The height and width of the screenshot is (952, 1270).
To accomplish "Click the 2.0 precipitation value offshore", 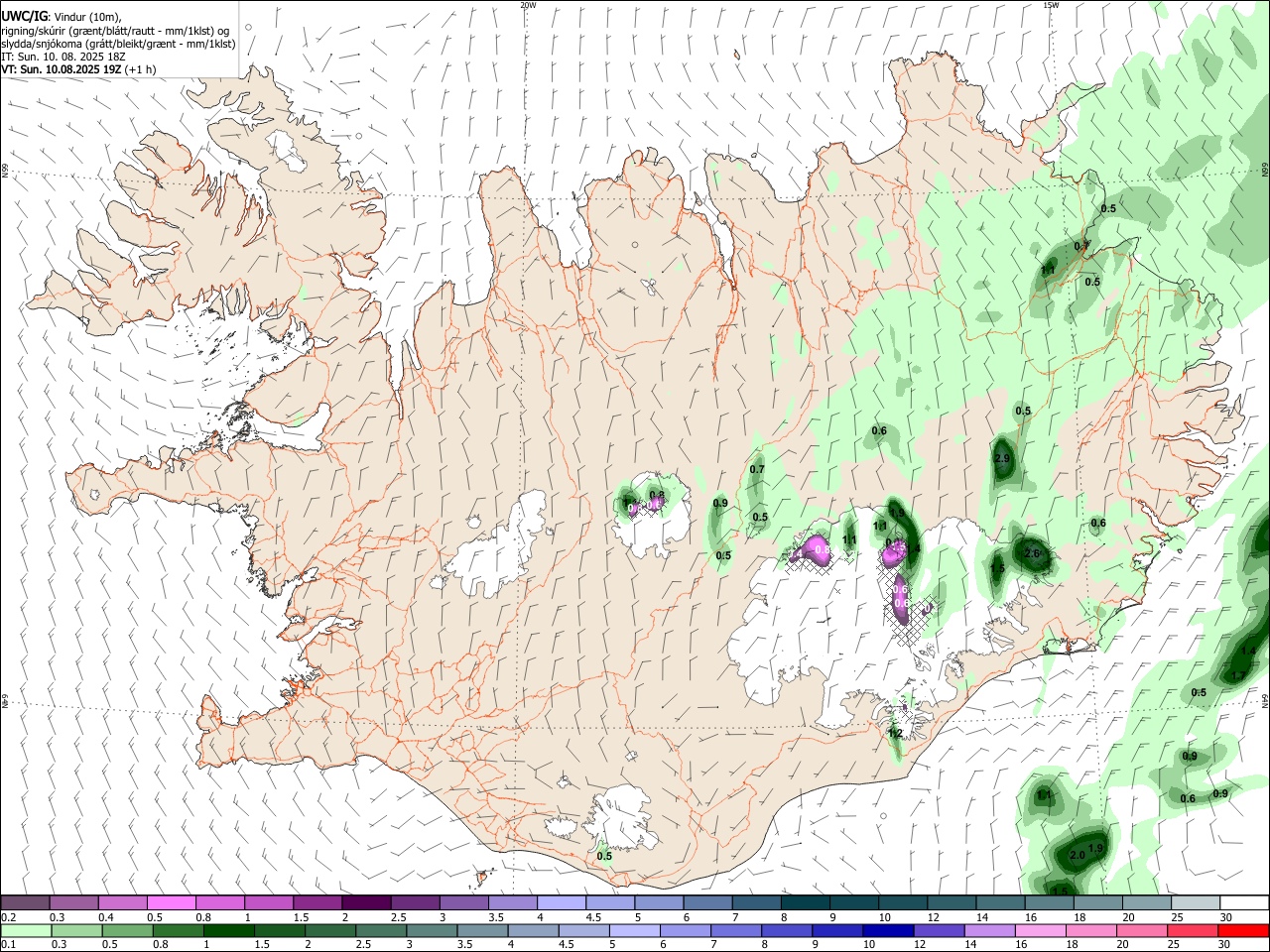I will pyautogui.click(x=1079, y=855).
